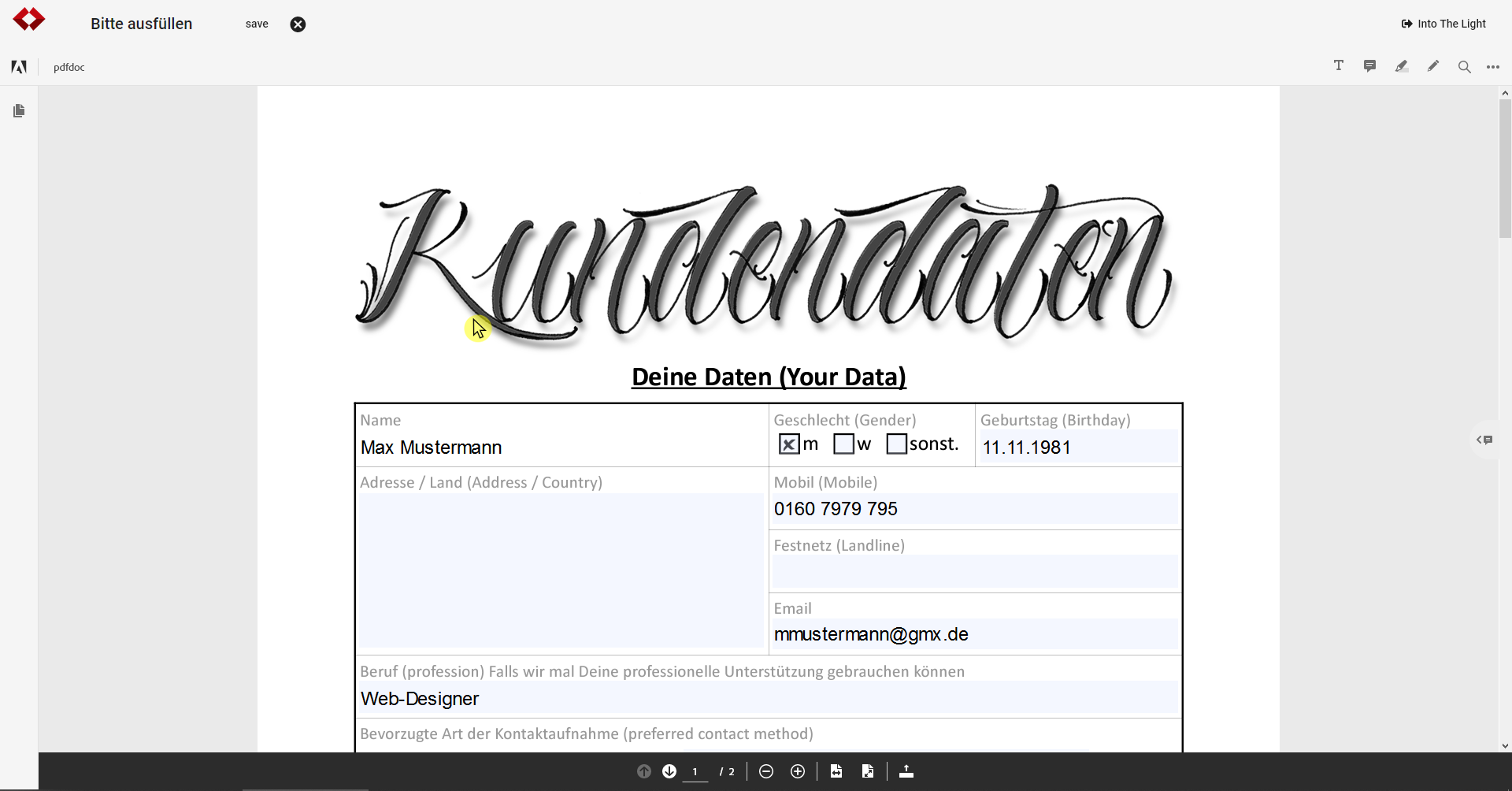The width and height of the screenshot is (1512, 791).
Task: Click the vertical scrollbar thumb
Action: tap(1505, 168)
